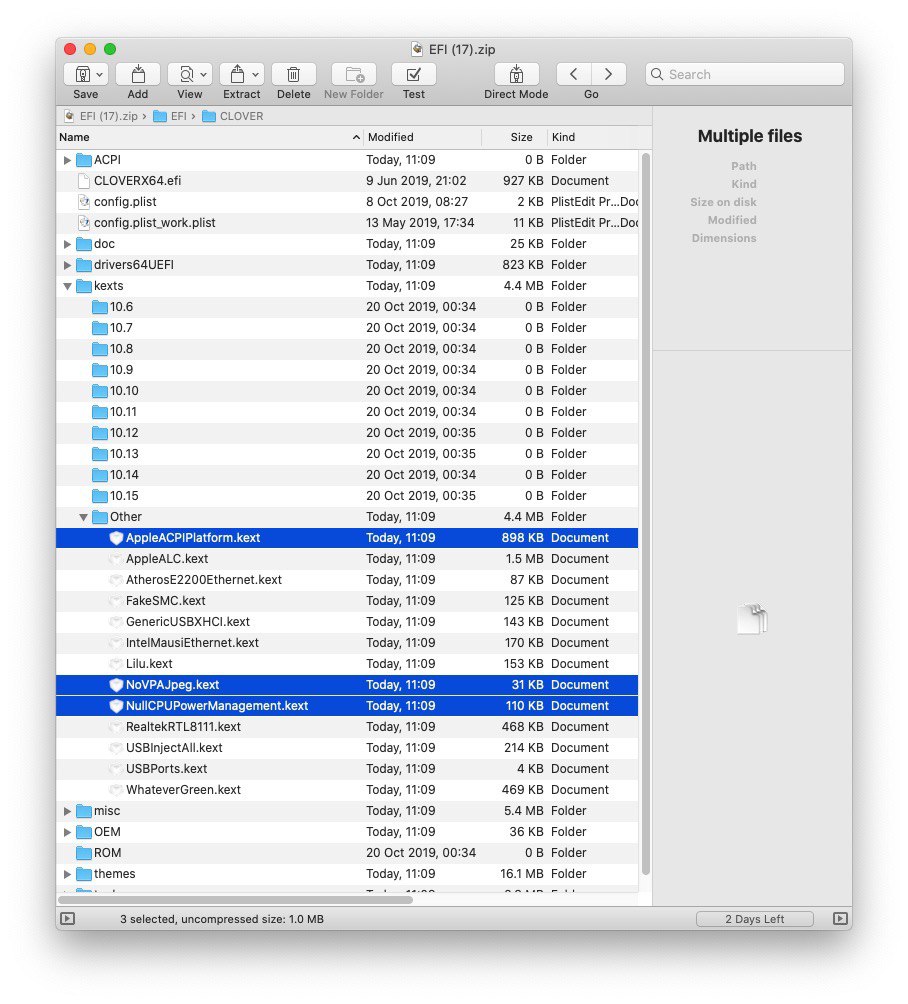The image size is (908, 1004).
Task: Select the 10.15 folder icon
Action: click(x=99, y=496)
